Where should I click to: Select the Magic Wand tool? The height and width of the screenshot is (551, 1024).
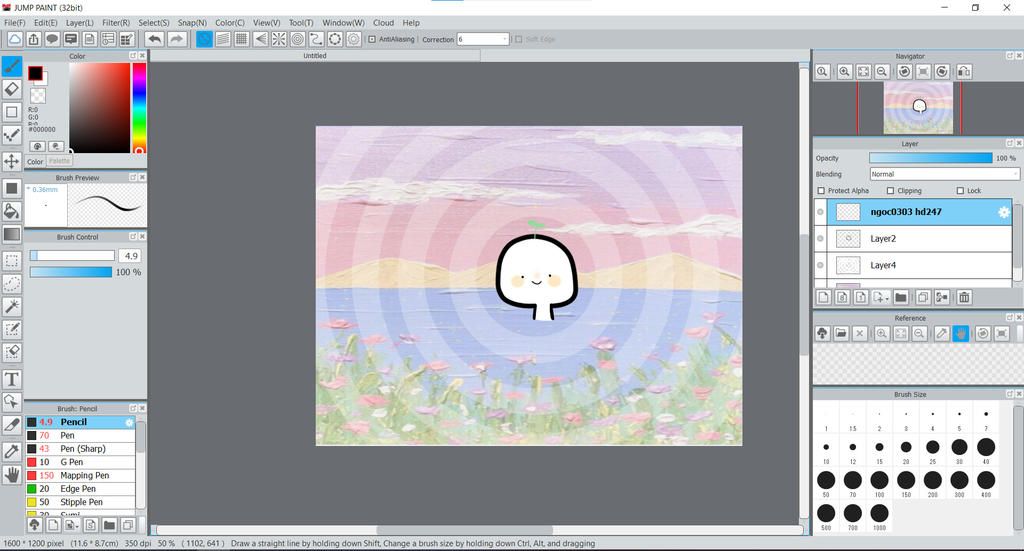coord(12,306)
